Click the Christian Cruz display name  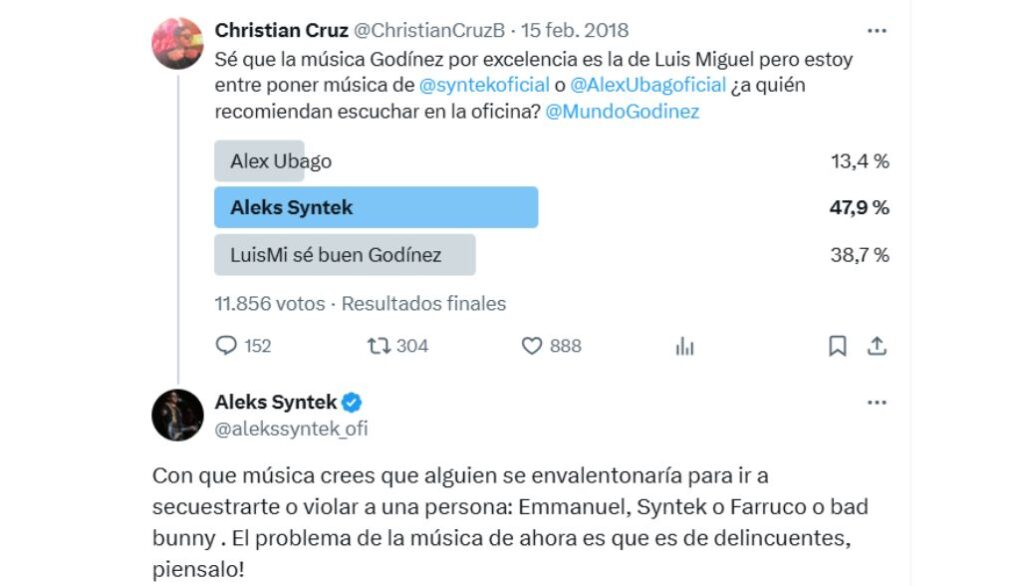point(281,31)
